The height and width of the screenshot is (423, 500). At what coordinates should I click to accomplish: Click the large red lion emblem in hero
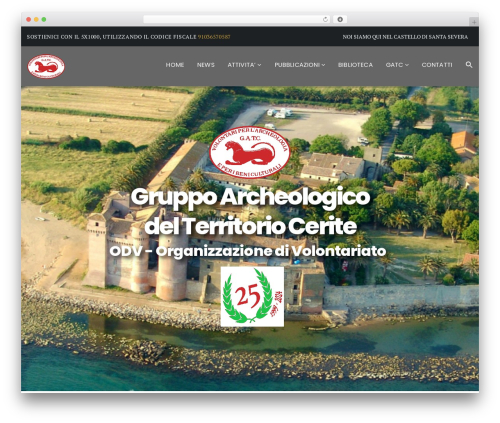point(250,152)
